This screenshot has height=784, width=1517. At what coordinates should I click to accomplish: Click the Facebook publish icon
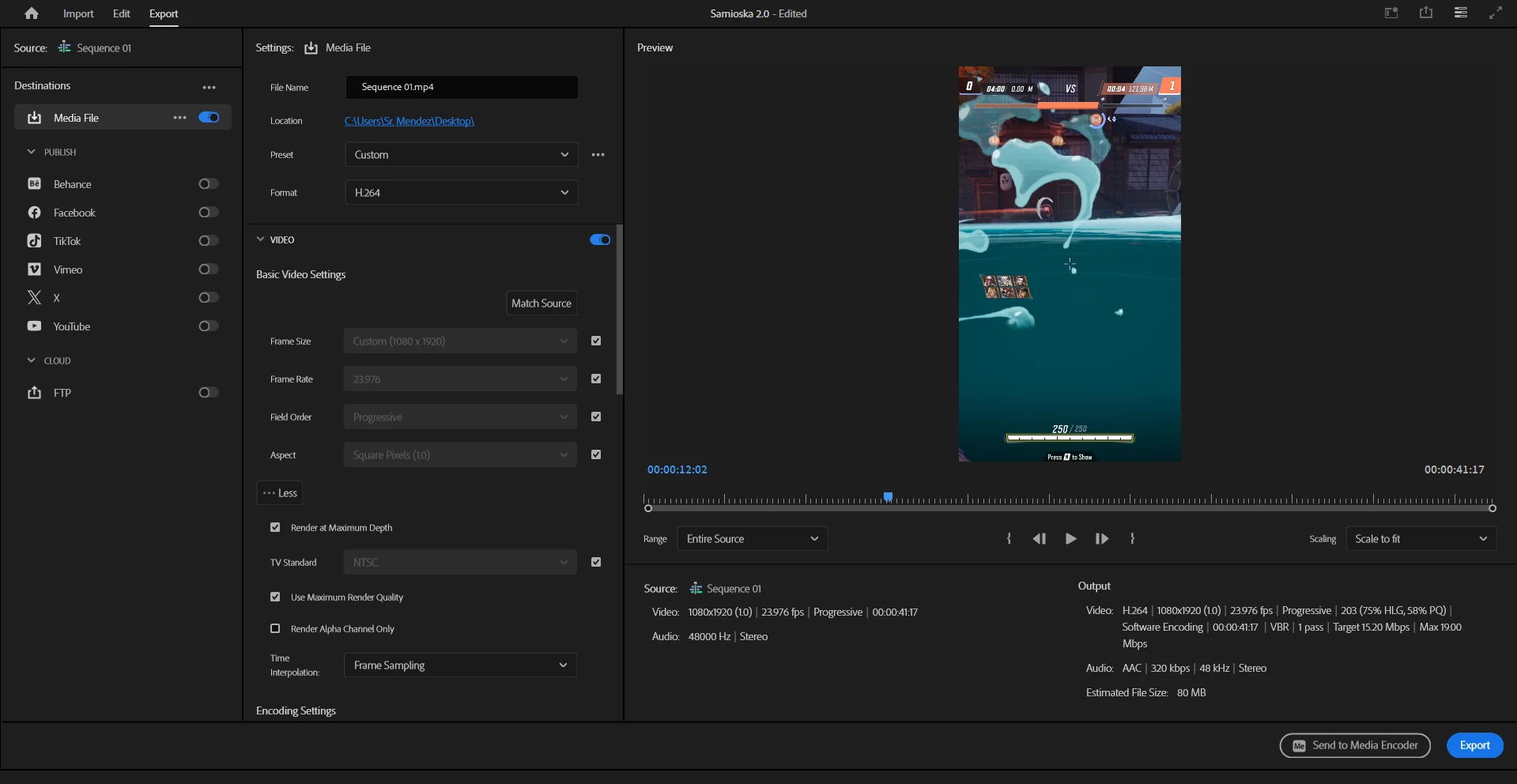pos(34,213)
